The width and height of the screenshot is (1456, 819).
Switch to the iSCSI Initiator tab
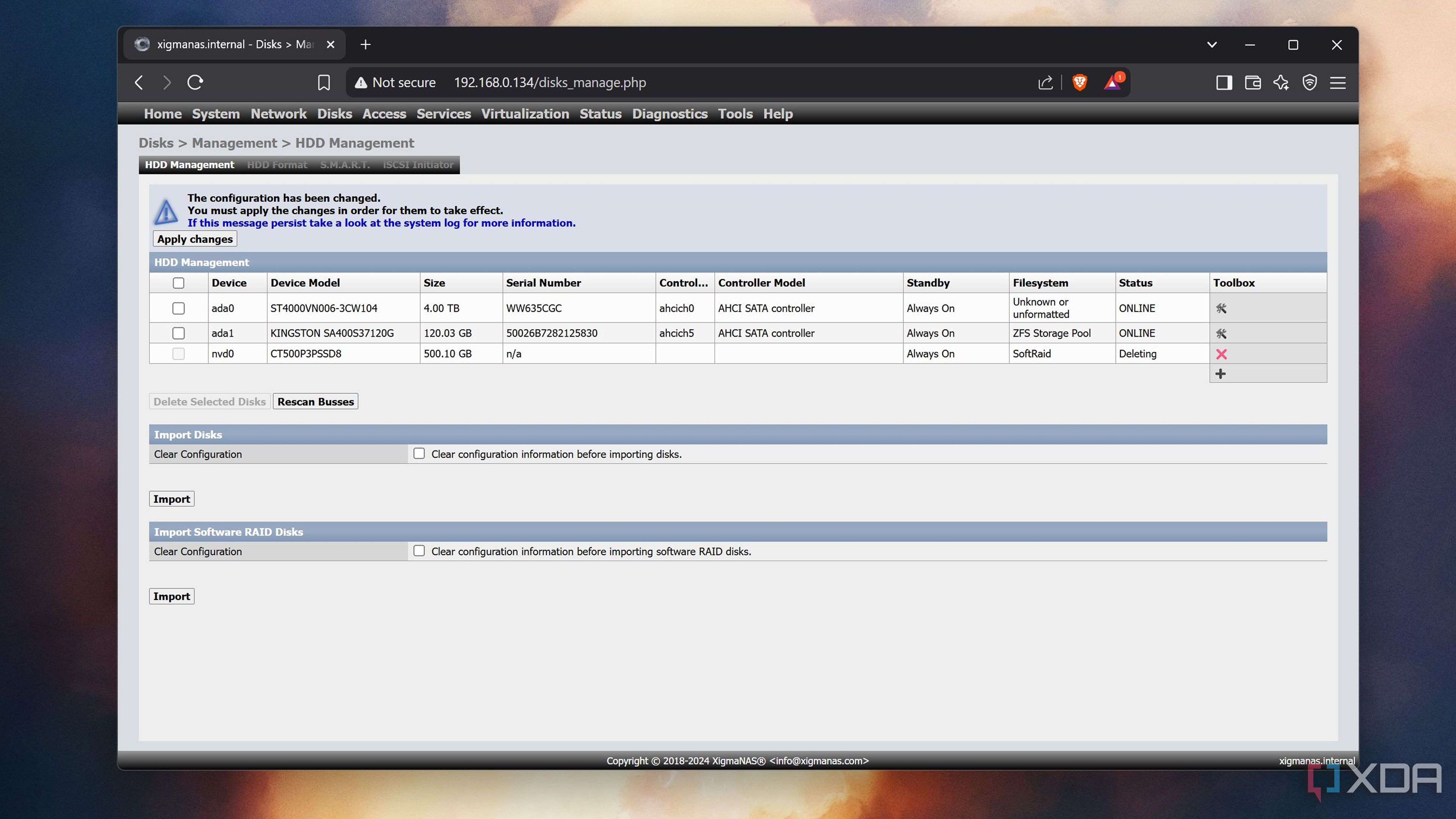(x=418, y=165)
